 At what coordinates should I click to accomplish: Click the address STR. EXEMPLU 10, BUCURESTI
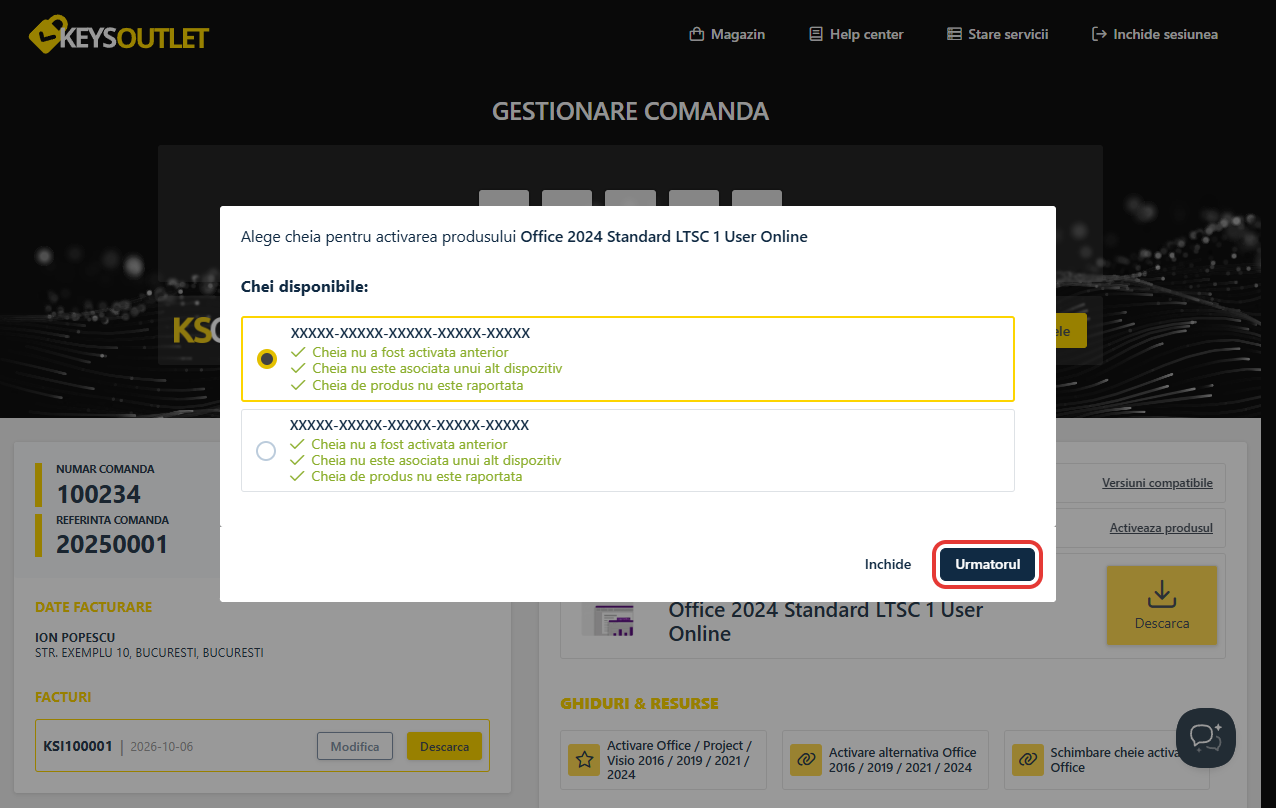pyautogui.click(x=149, y=653)
